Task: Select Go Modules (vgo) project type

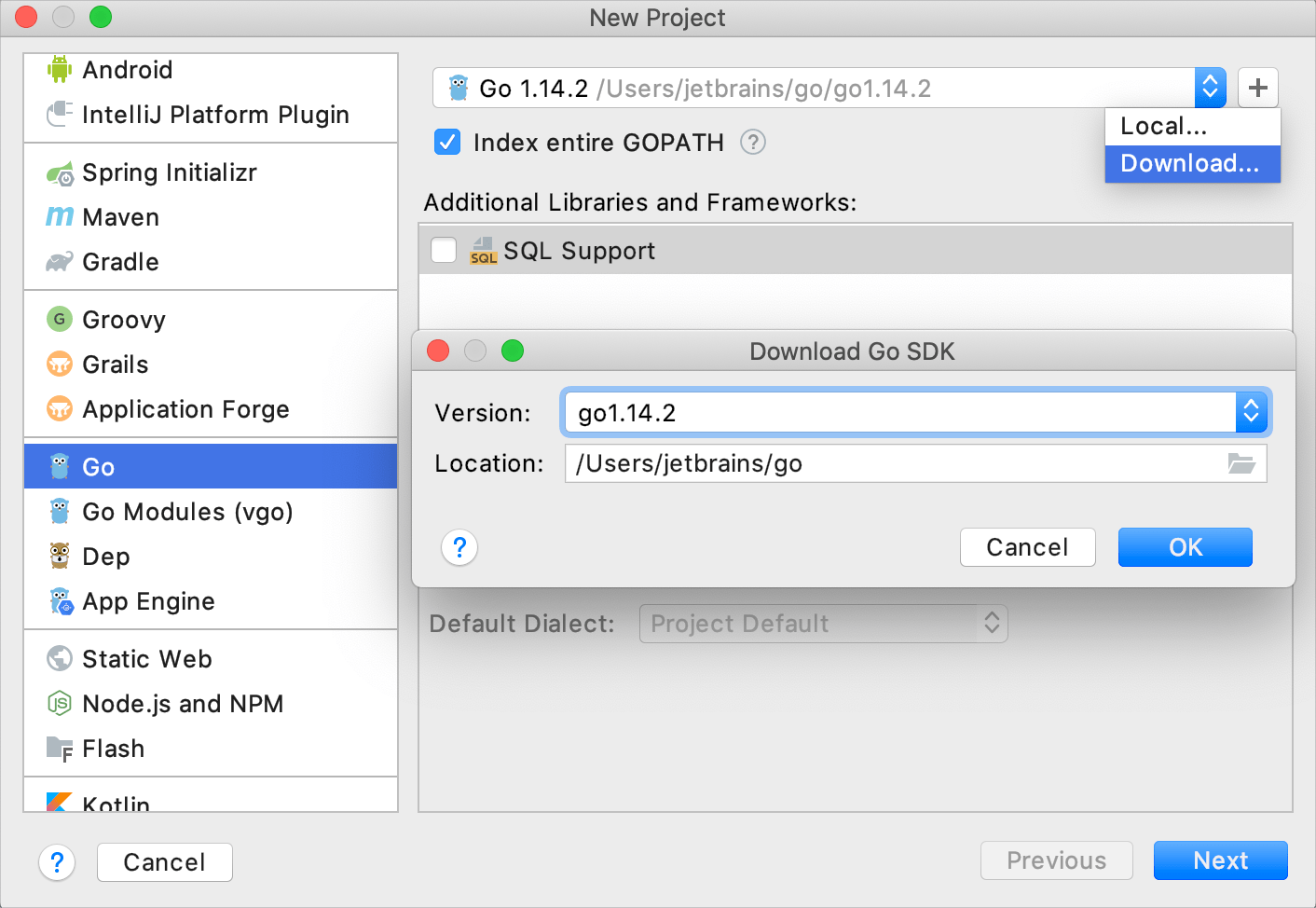Action: (x=211, y=511)
